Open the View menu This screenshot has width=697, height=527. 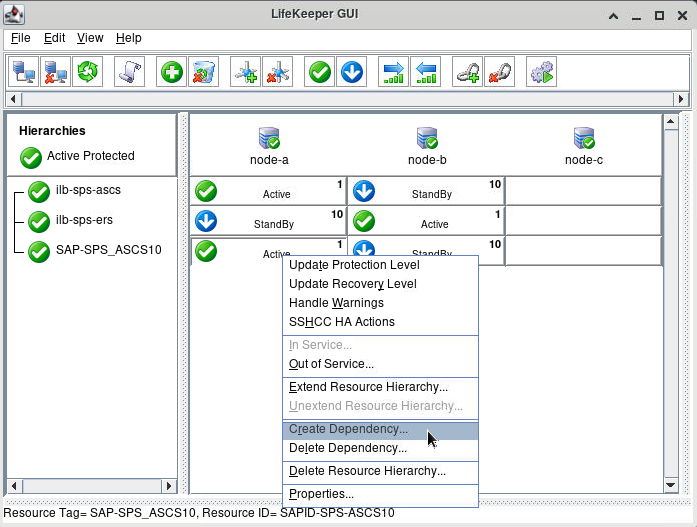click(90, 38)
